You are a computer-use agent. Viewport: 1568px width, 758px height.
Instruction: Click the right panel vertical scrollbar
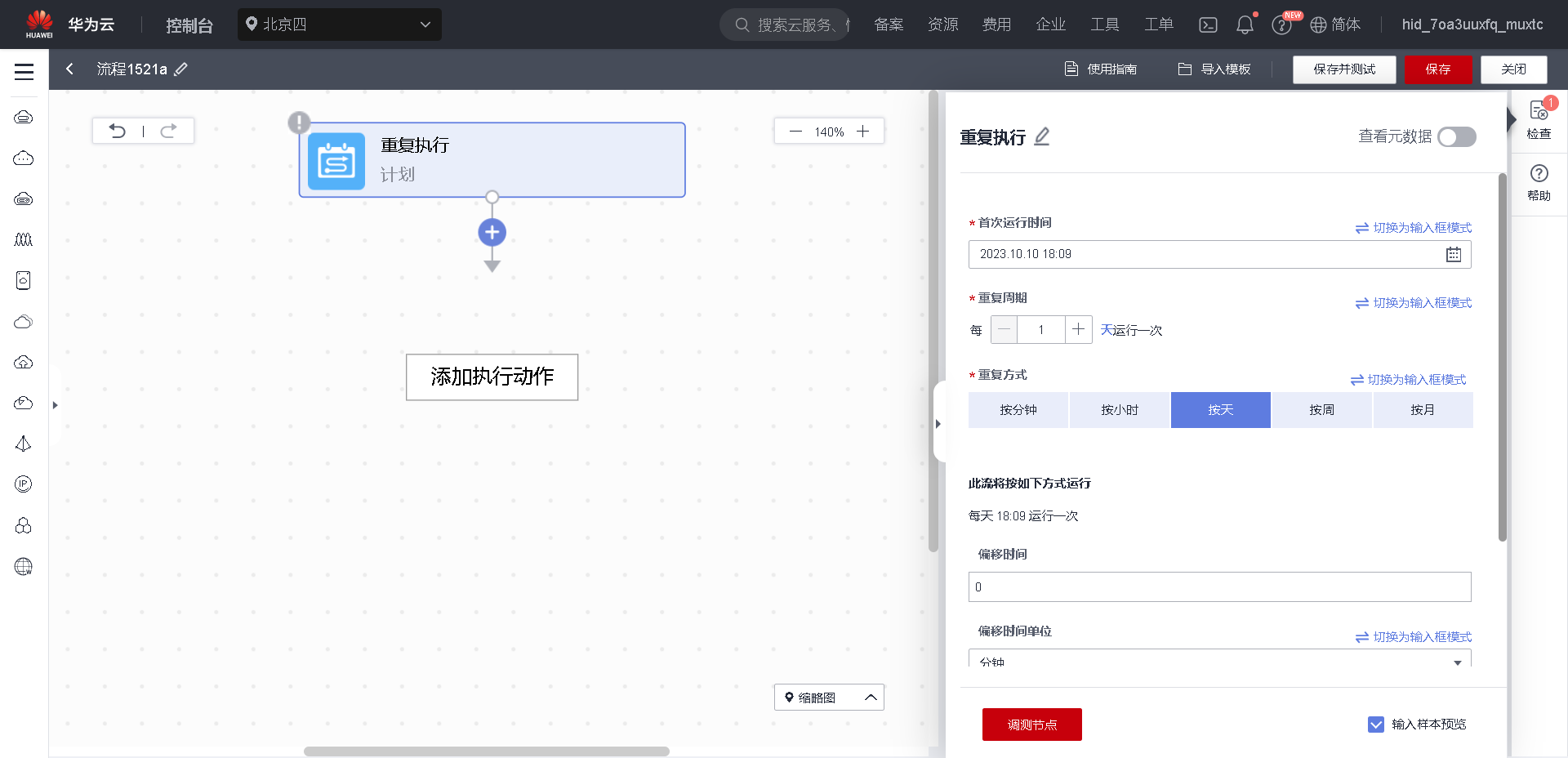coord(1503,357)
